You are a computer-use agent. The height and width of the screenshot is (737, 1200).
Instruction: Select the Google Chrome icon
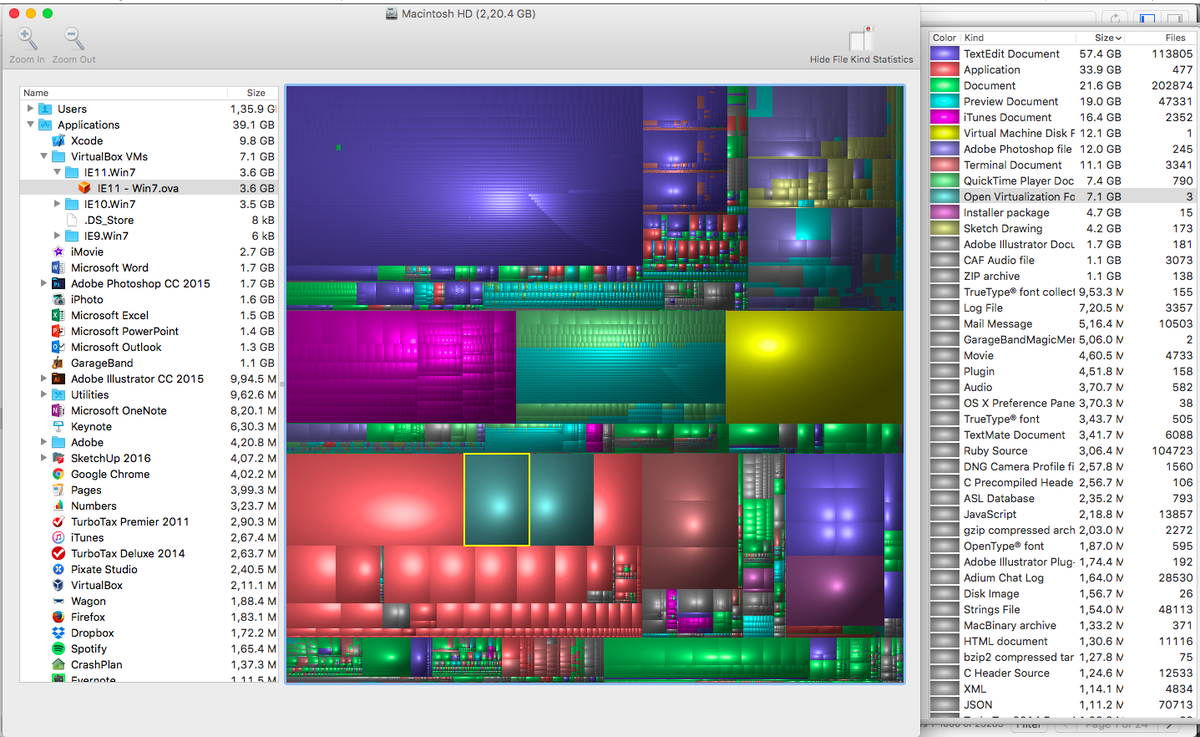coord(58,474)
